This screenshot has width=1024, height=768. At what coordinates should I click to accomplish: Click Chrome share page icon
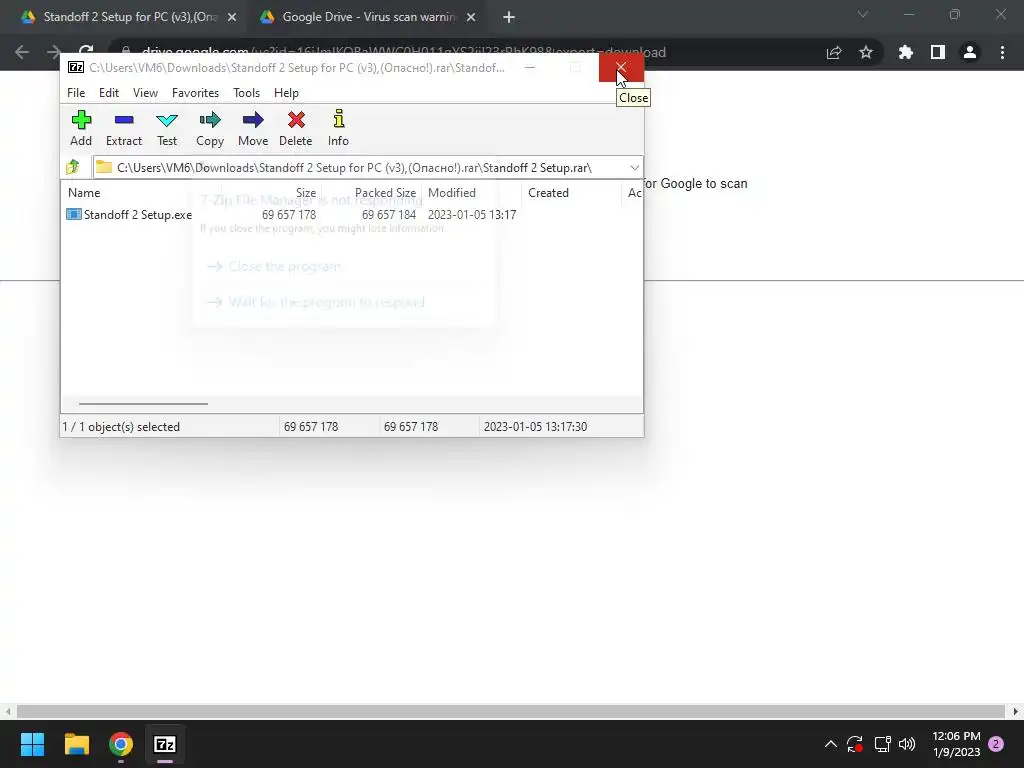pyautogui.click(x=834, y=52)
